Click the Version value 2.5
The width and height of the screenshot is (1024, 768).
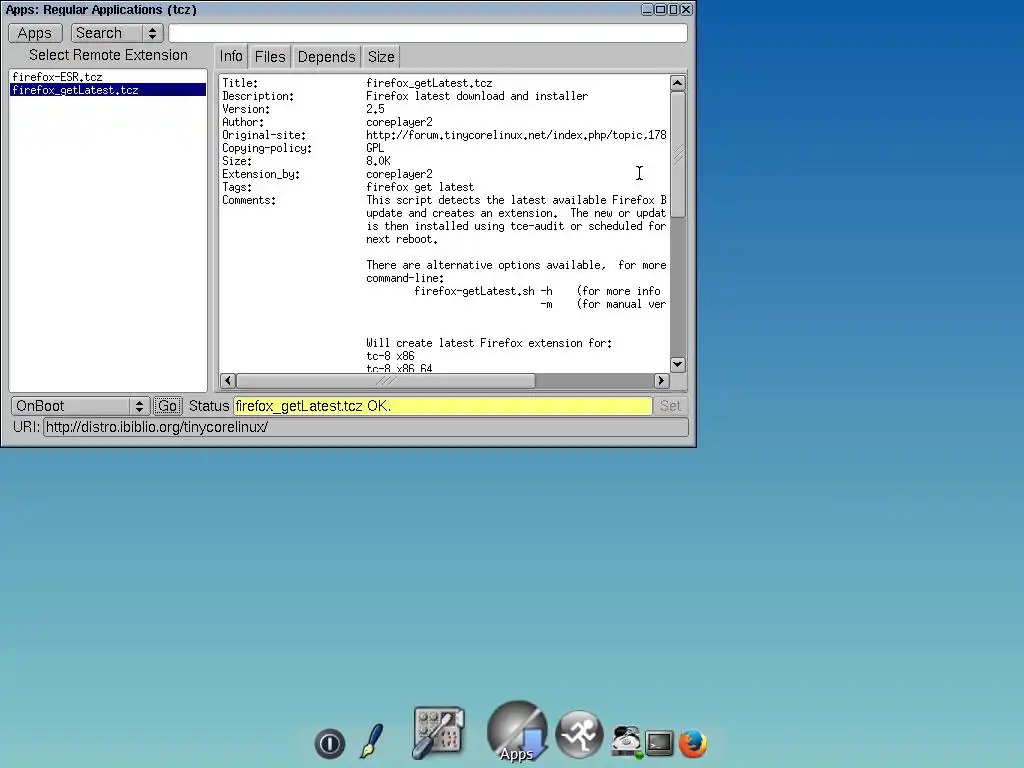[x=375, y=109]
